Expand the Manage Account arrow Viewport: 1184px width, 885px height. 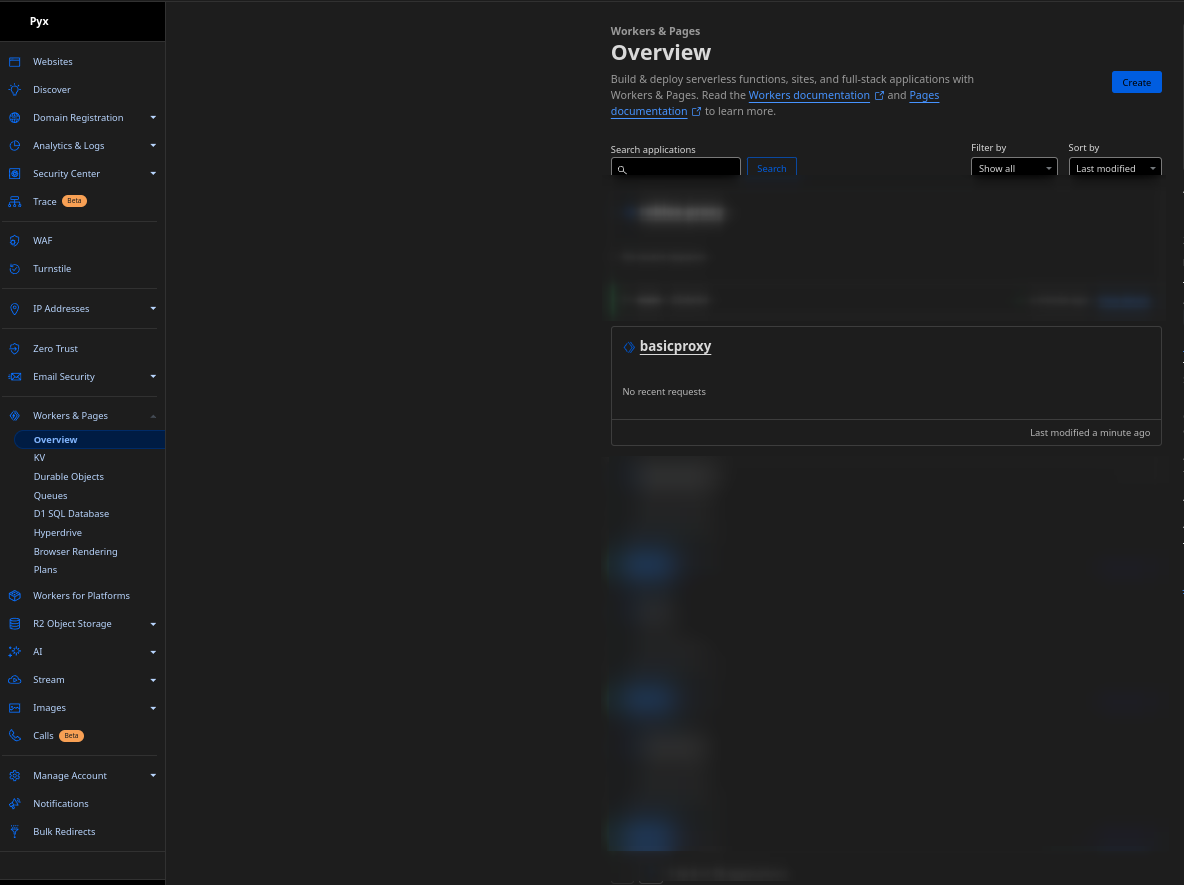(153, 776)
